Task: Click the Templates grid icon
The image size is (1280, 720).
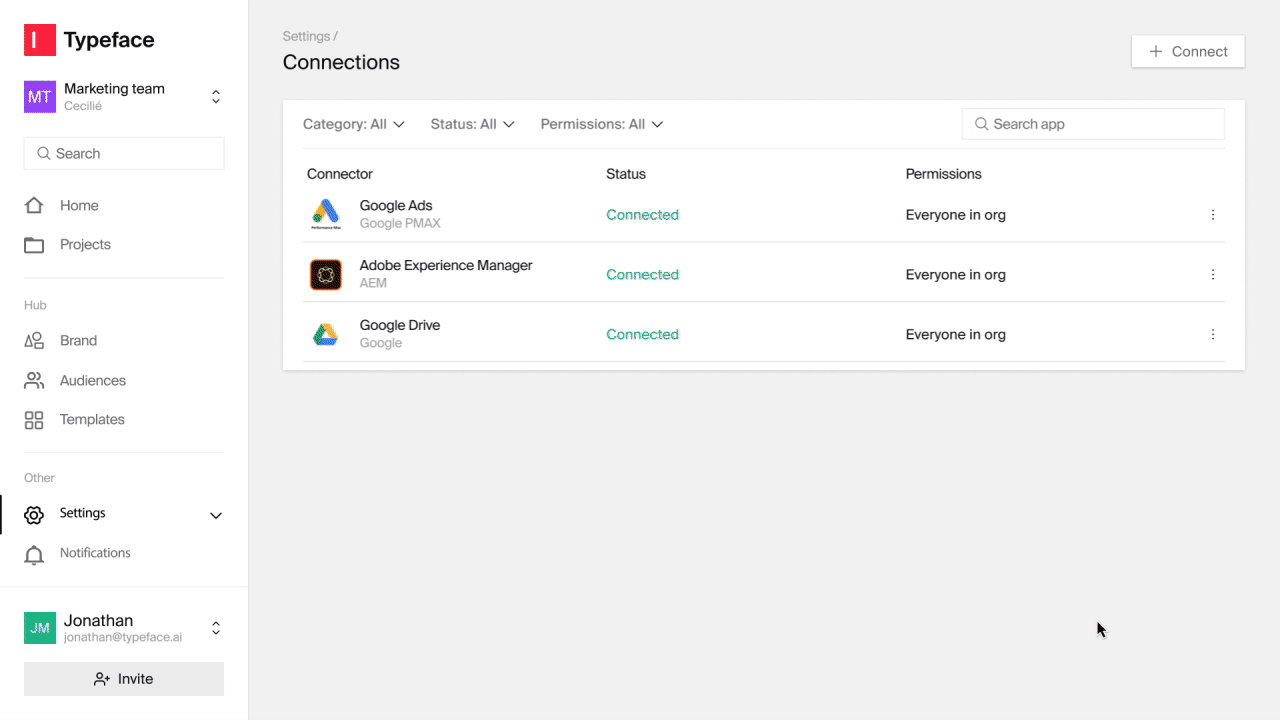Action: [x=34, y=420]
